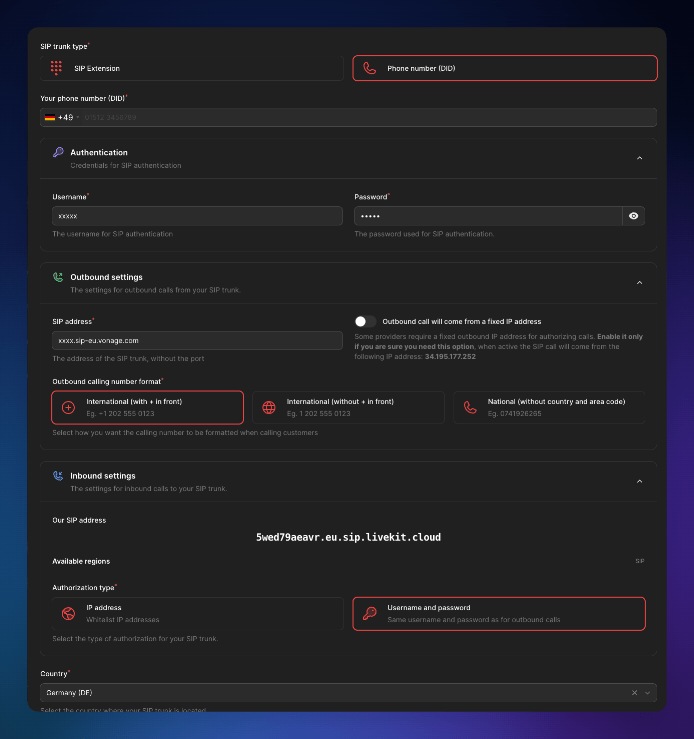Screen dimensions: 694x739
Task: Click the Username input field
Action: click(197, 216)
